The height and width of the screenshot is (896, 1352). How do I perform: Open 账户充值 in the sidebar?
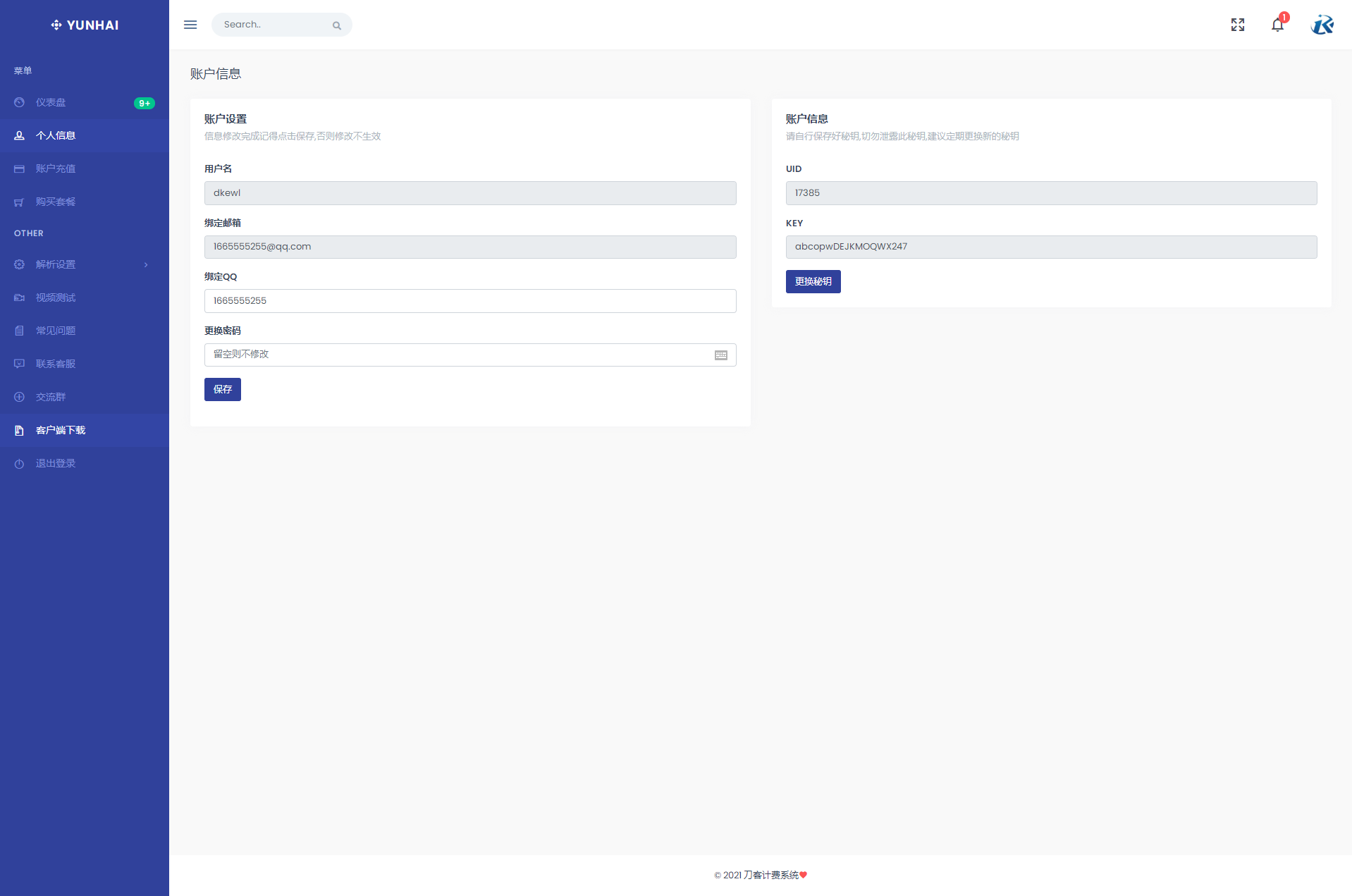56,168
